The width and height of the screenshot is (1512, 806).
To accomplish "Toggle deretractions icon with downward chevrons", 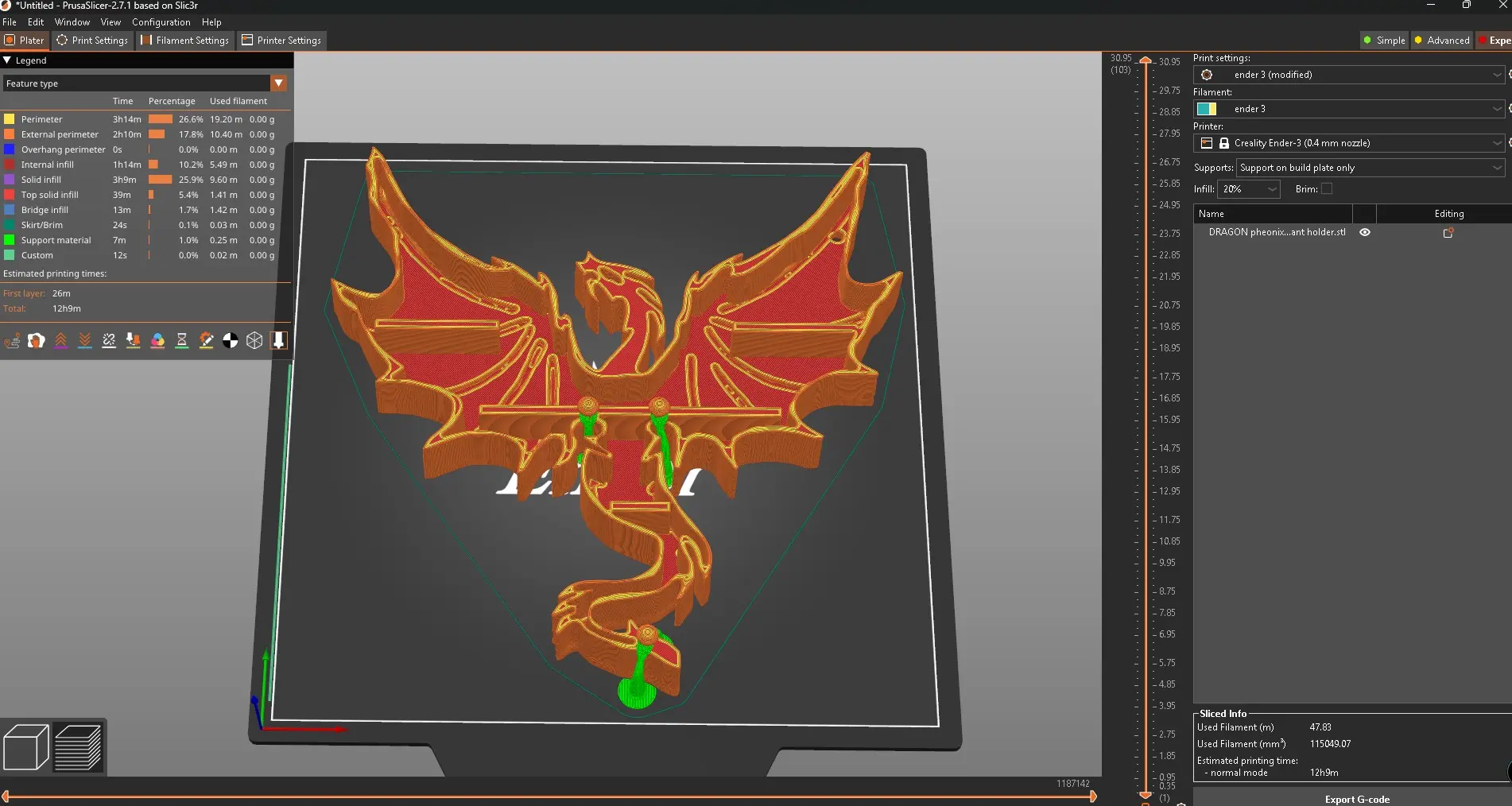I will click(85, 341).
